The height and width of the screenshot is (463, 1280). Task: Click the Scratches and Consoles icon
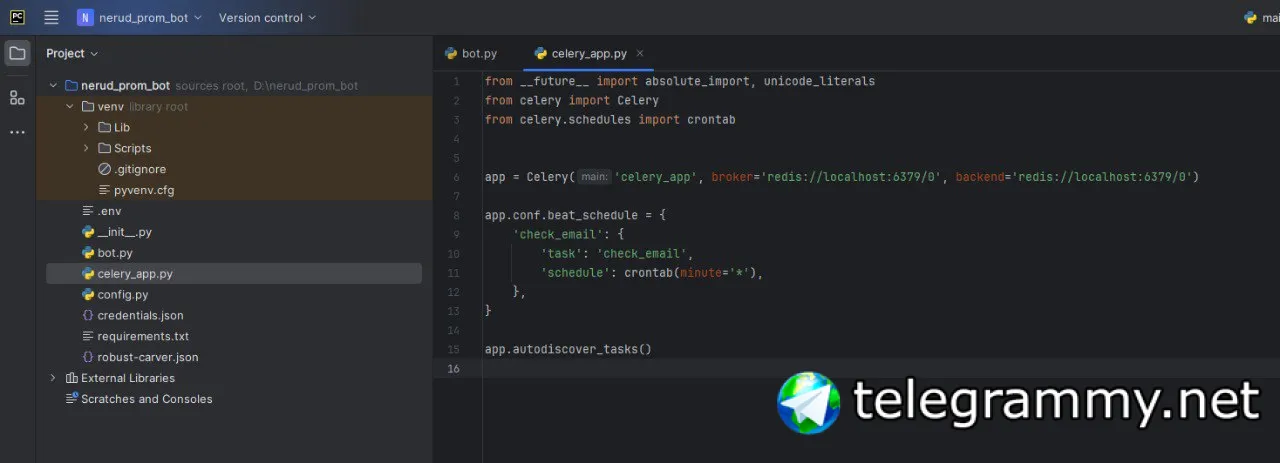coord(72,399)
